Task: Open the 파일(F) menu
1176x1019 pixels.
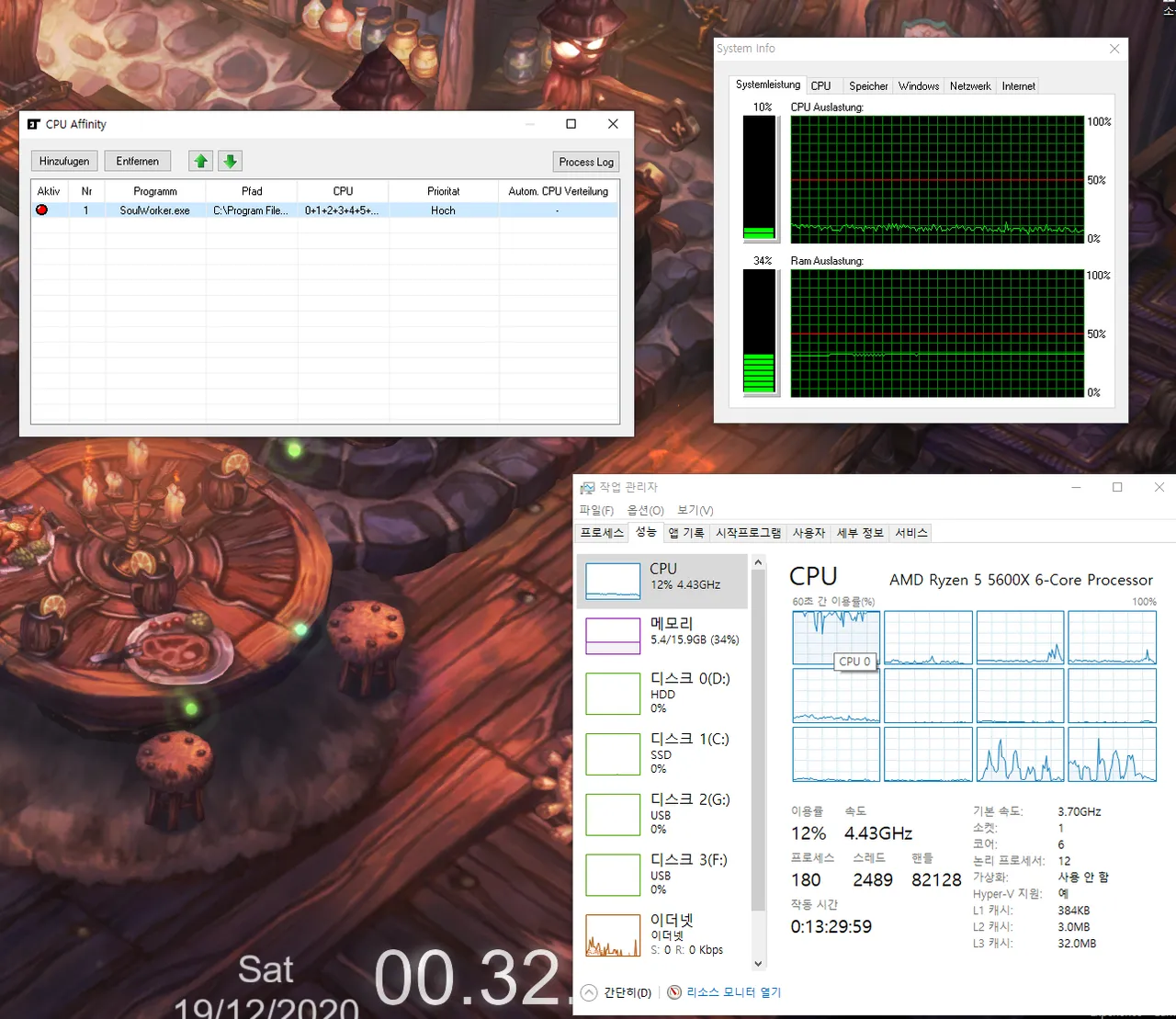Action: tap(596, 510)
